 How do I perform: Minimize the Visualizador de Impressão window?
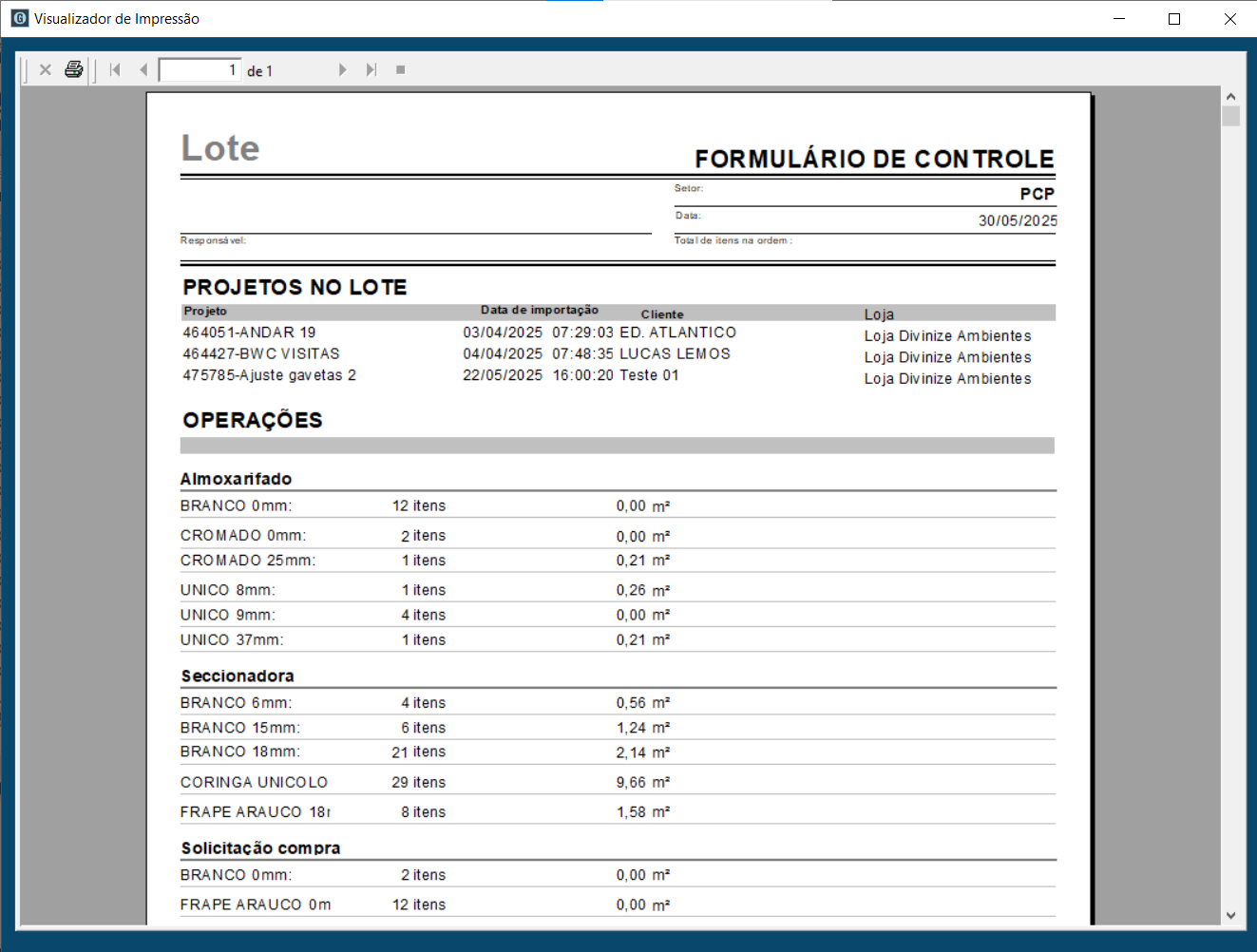pyautogui.click(x=1119, y=18)
